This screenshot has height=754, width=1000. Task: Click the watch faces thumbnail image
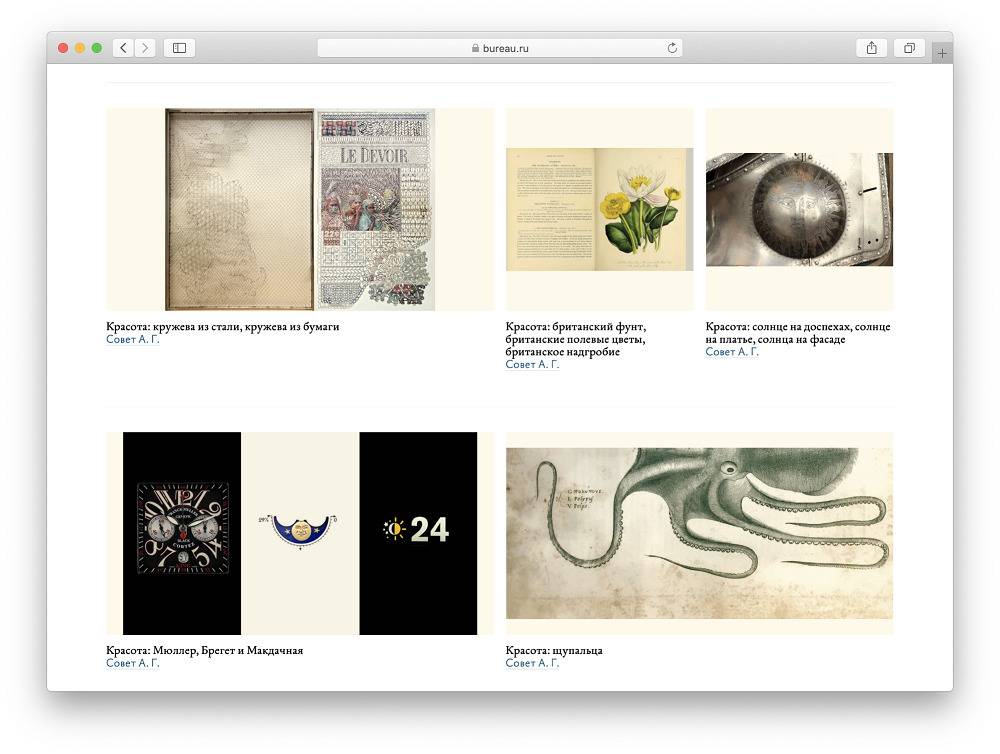click(300, 533)
